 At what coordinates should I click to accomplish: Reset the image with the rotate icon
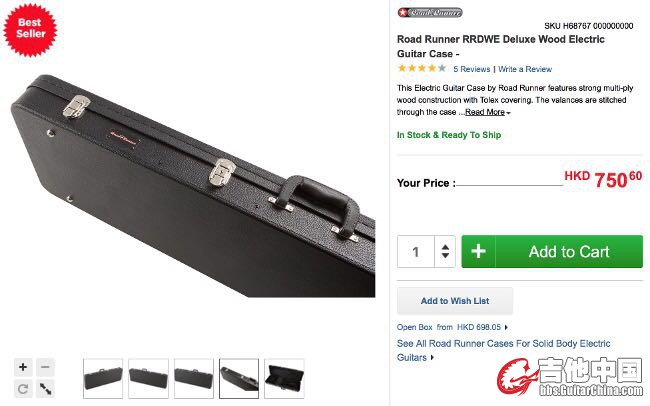coord(23,389)
